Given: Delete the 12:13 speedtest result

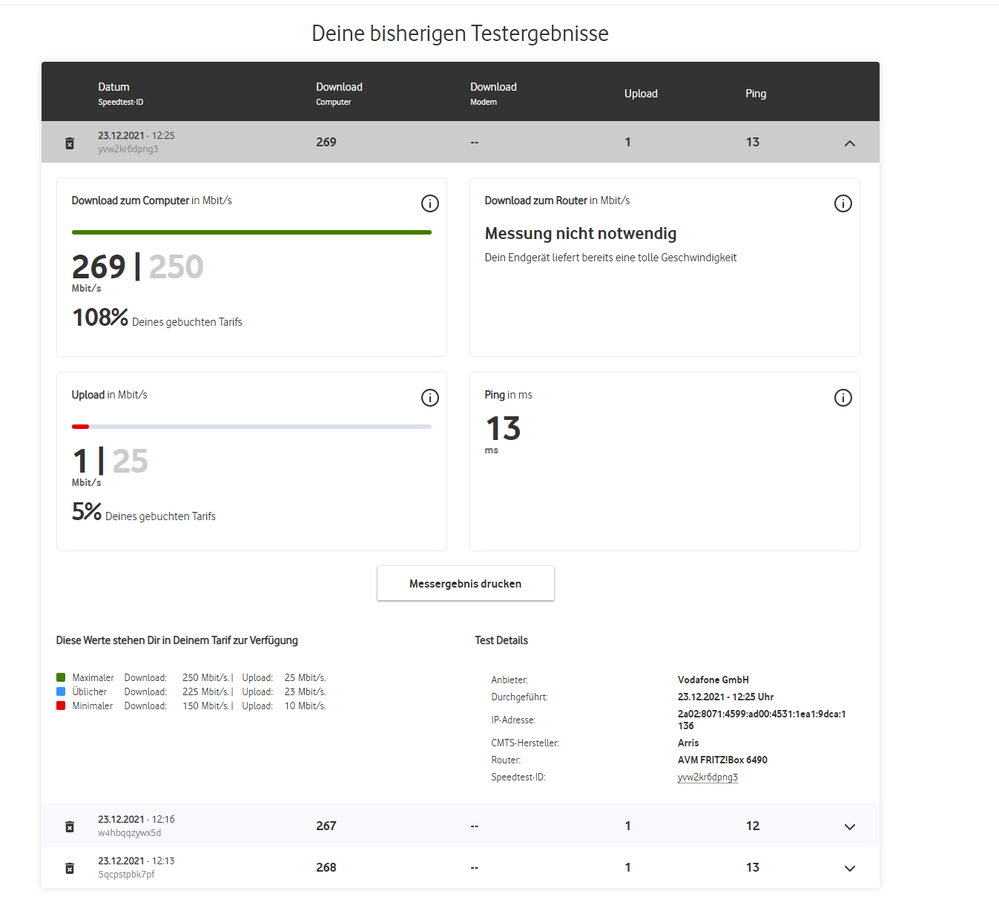Looking at the screenshot, I should click(69, 868).
